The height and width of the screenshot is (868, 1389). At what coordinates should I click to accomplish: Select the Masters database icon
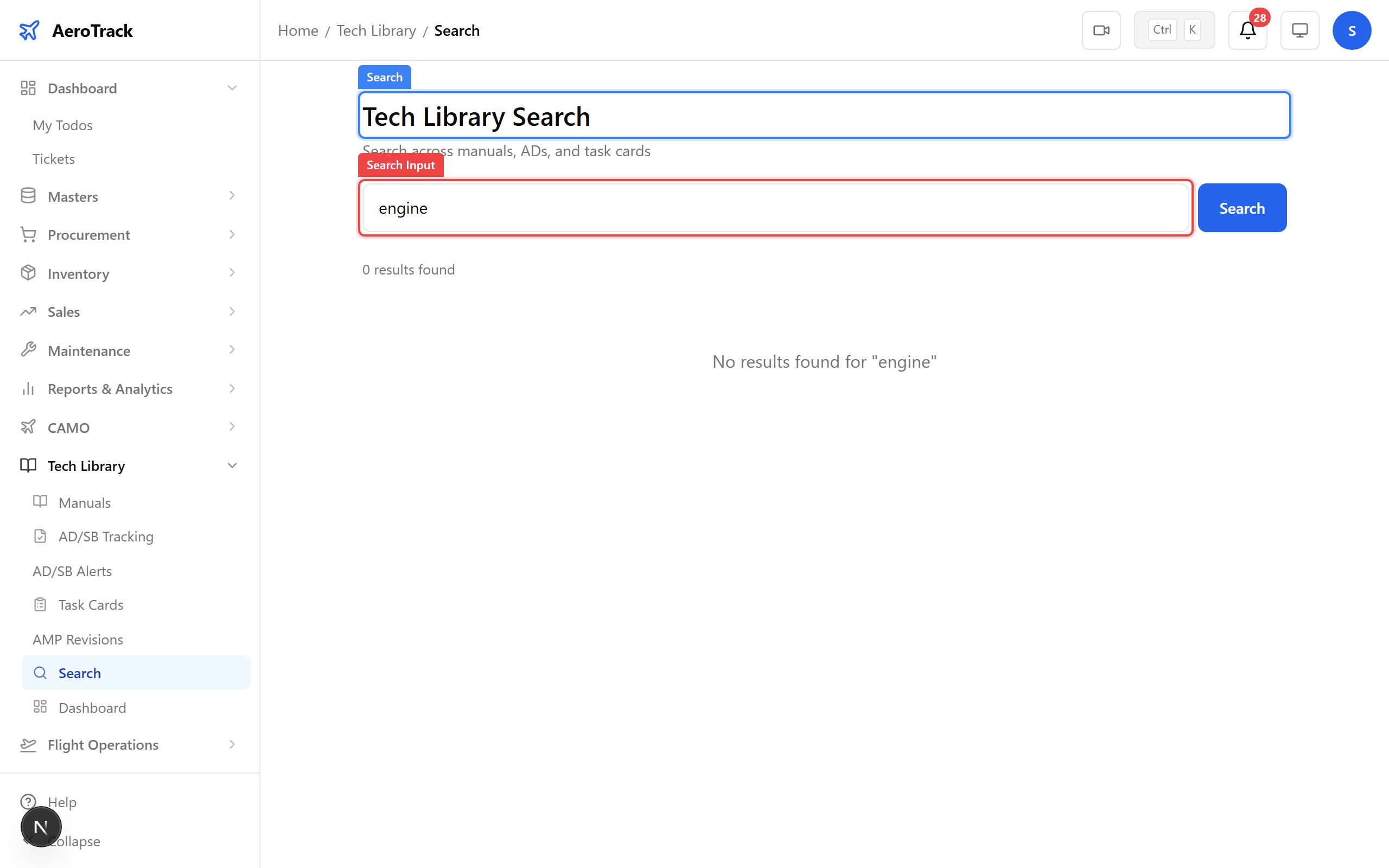(x=28, y=195)
